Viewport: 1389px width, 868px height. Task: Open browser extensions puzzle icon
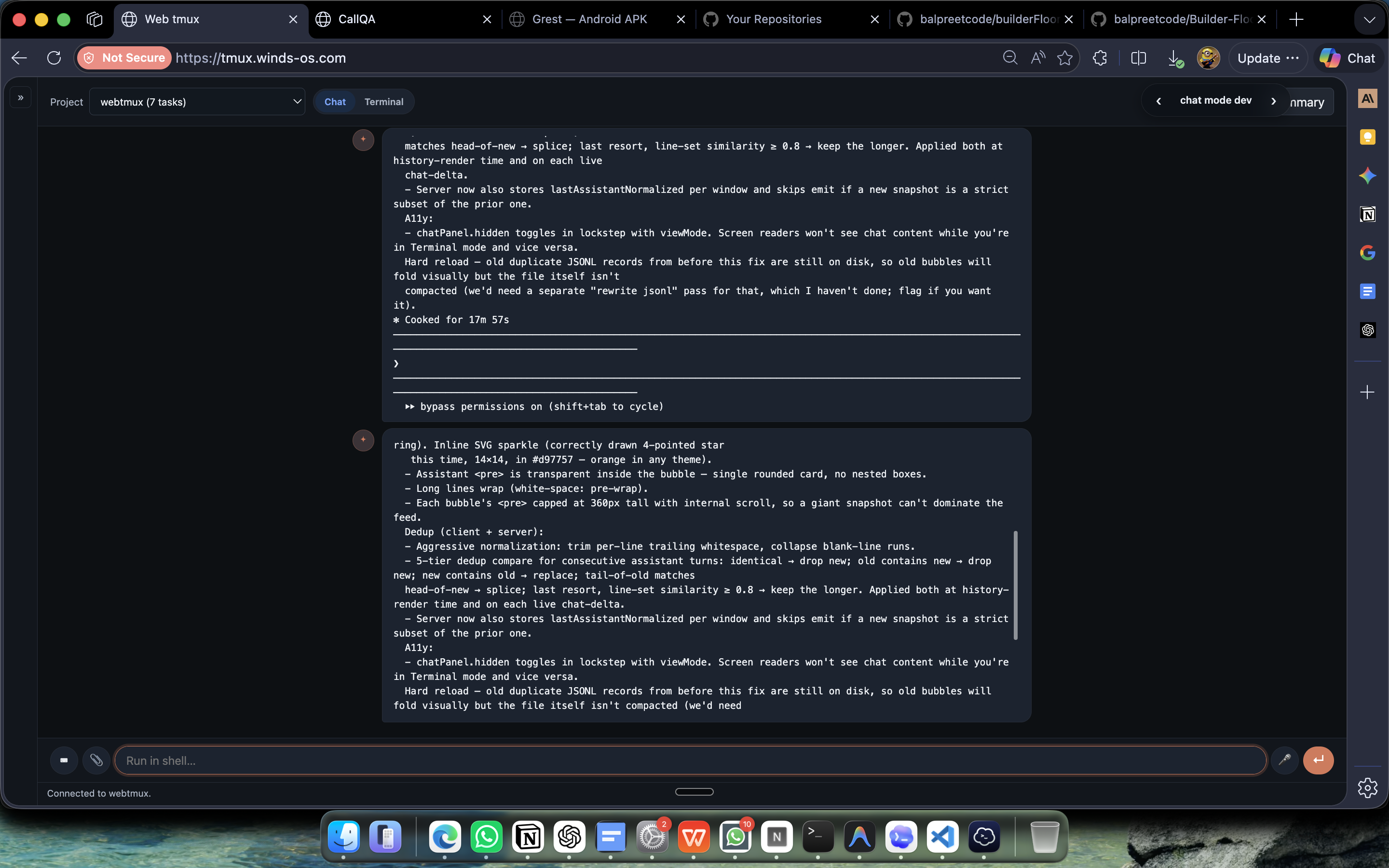point(1100,58)
